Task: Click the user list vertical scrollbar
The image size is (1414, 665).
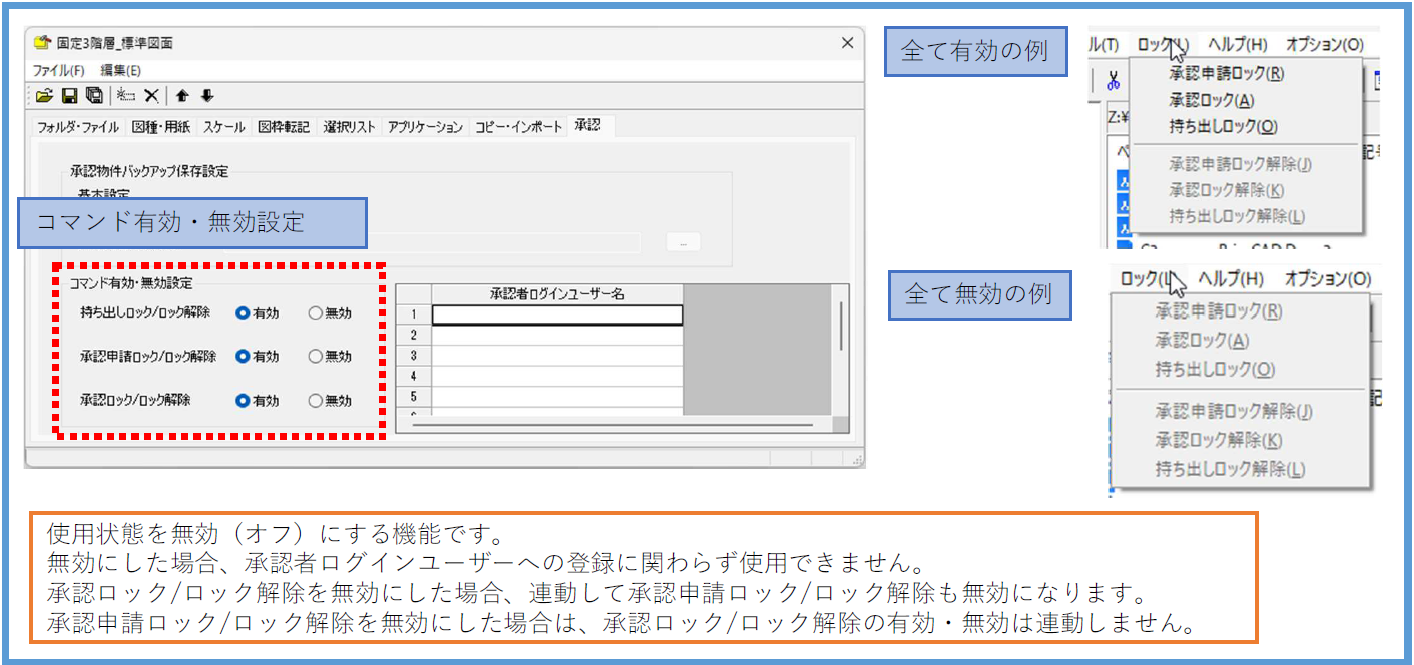Action: (x=841, y=325)
